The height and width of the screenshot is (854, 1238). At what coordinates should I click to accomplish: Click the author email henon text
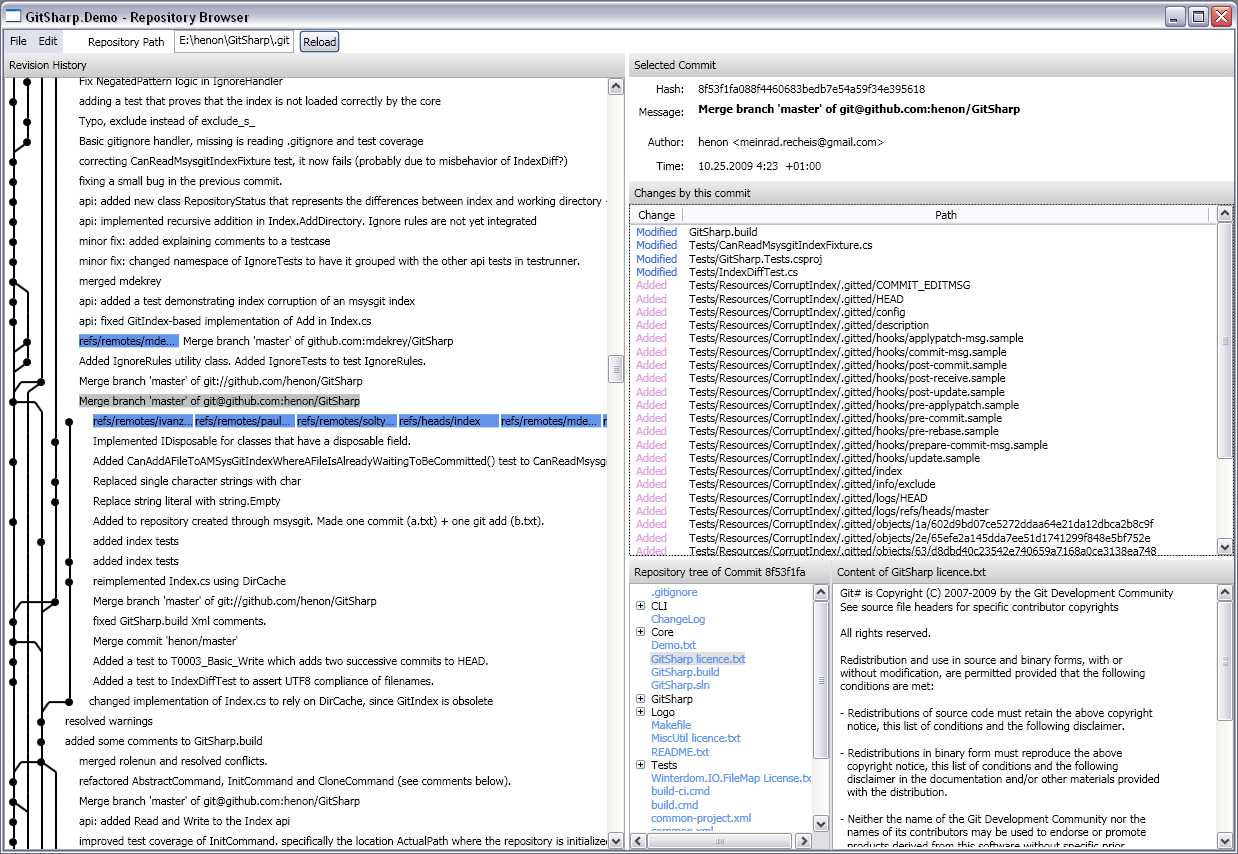click(791, 142)
